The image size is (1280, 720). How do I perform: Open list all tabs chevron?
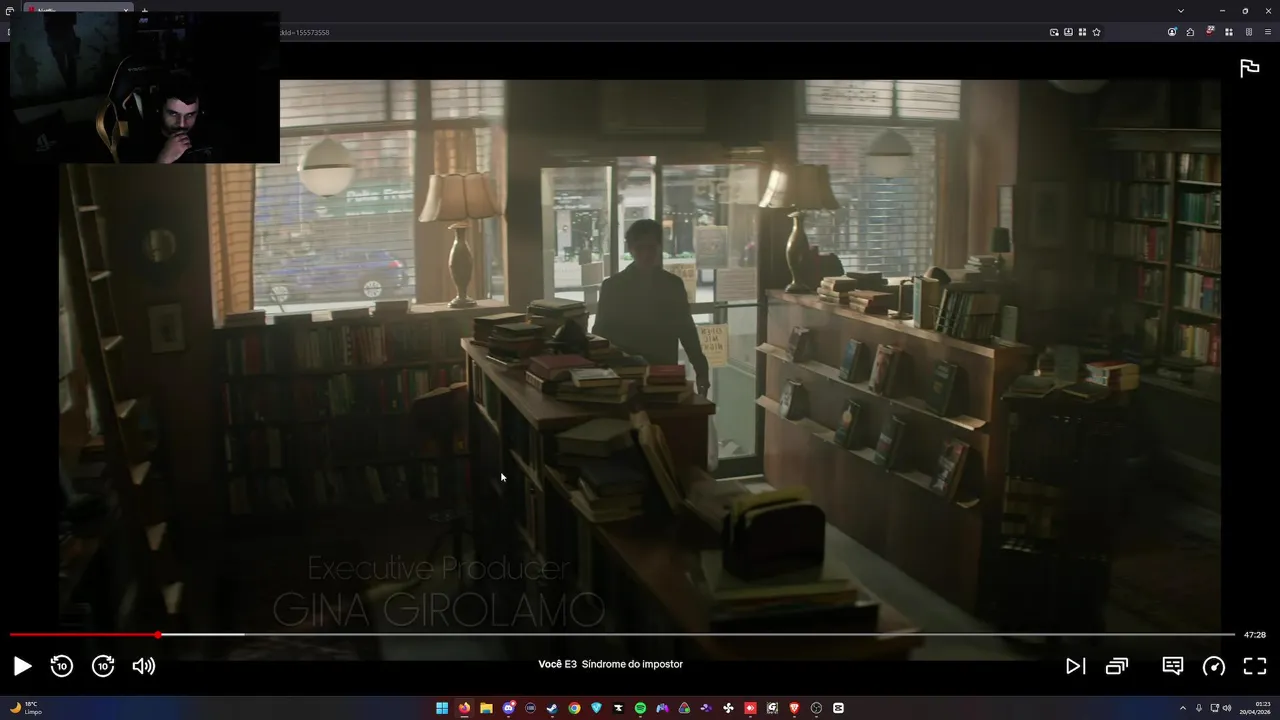point(1181,11)
